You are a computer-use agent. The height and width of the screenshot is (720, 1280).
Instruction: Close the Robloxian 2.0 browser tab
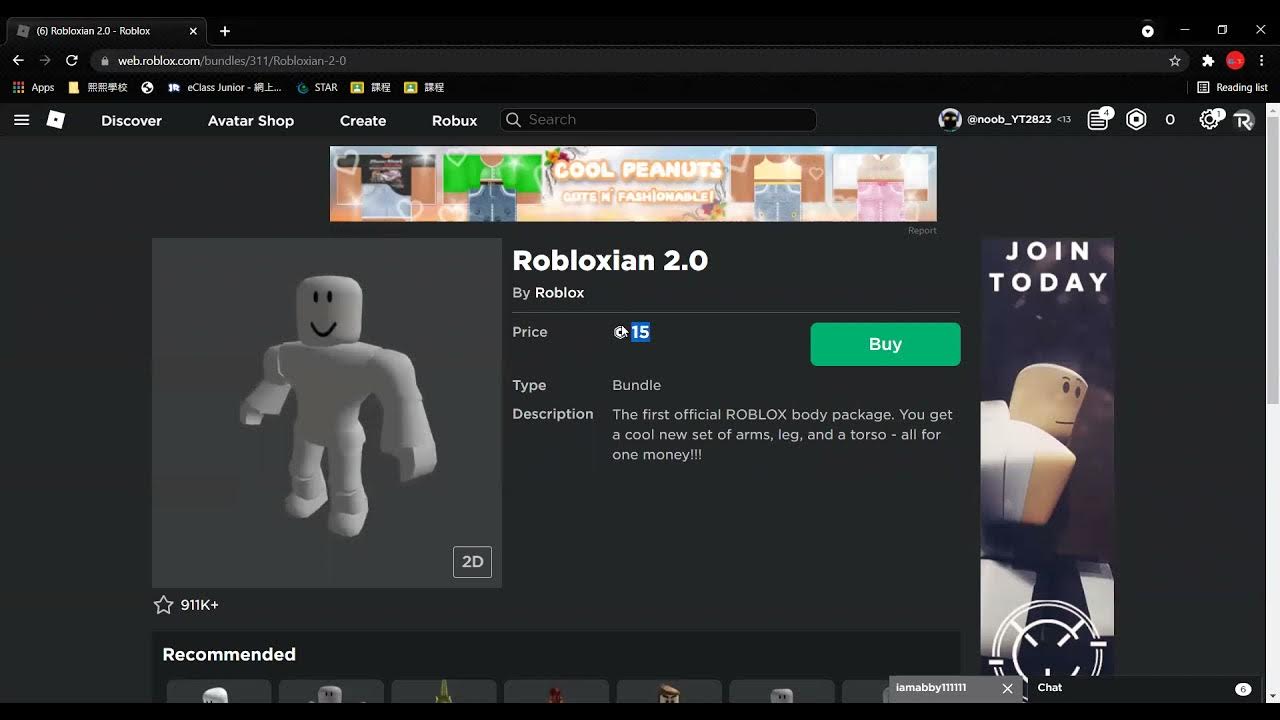(193, 31)
